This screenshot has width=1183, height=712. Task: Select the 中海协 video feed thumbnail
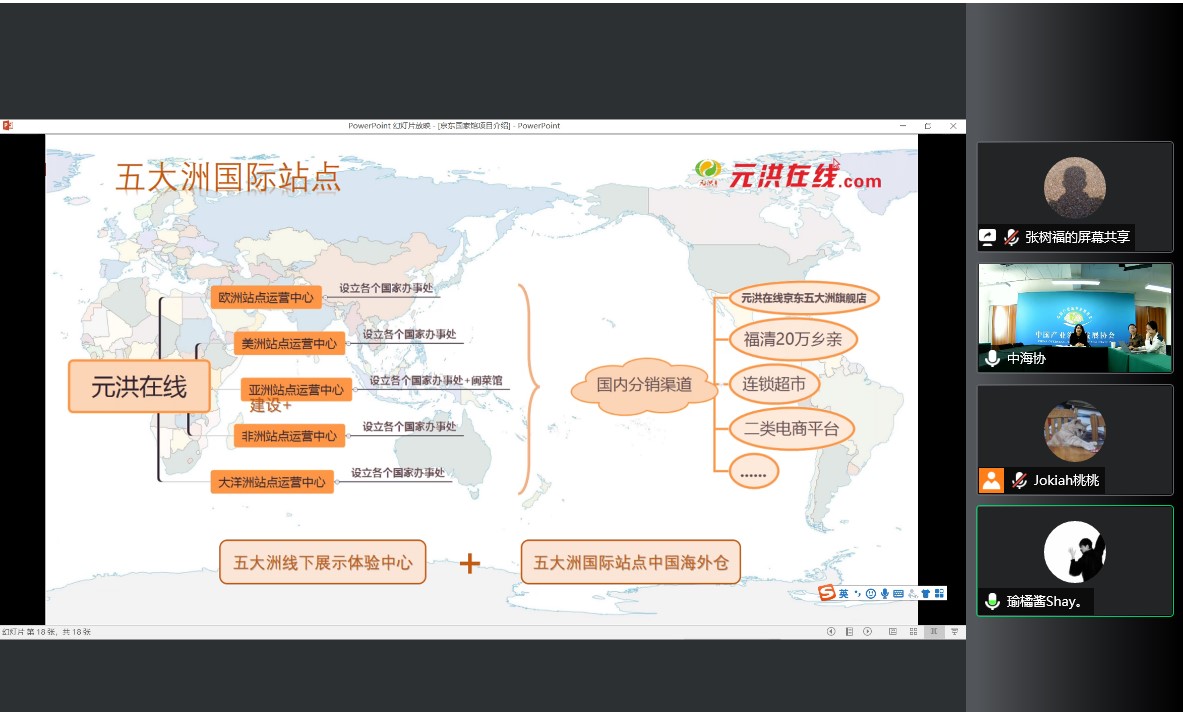(1075, 318)
